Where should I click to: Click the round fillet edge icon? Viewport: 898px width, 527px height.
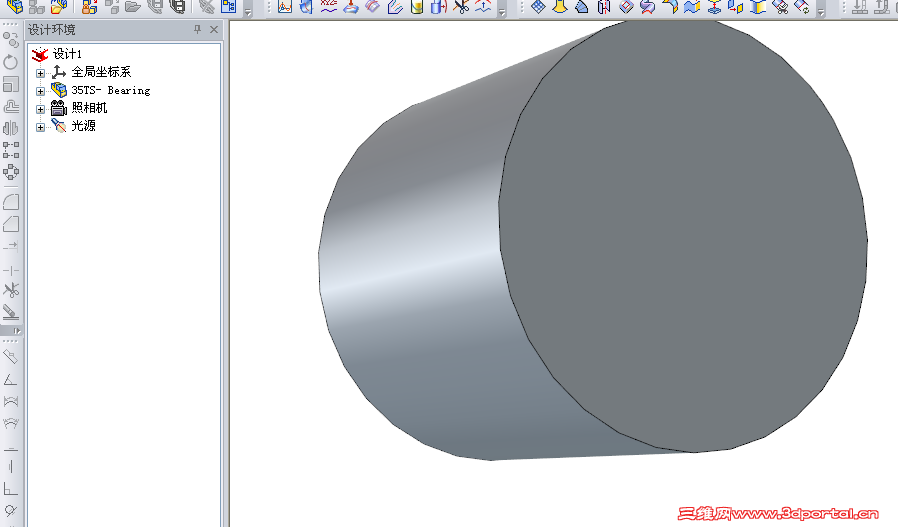[11, 202]
